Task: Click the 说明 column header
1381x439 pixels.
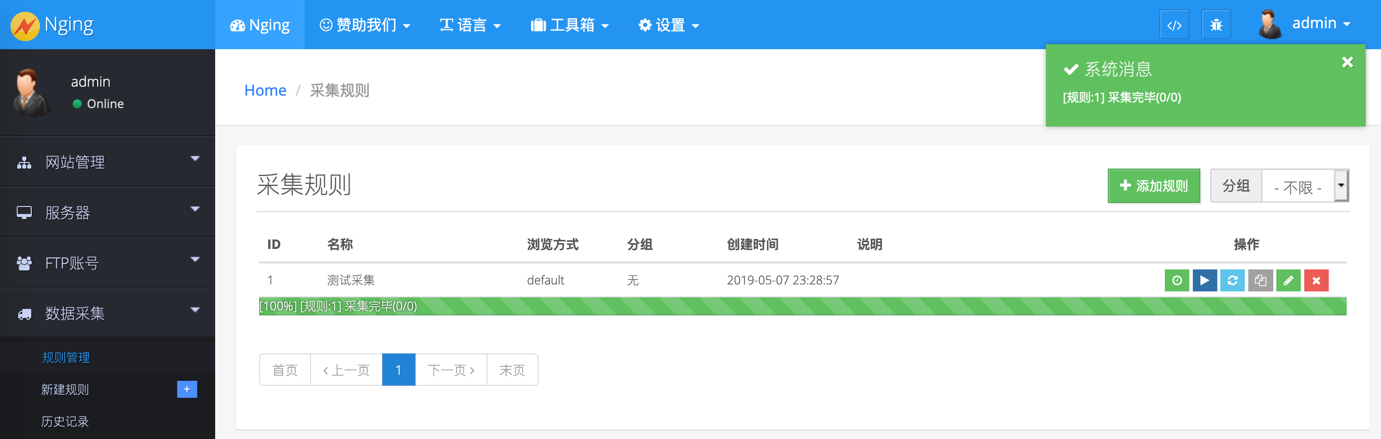Action: [870, 244]
